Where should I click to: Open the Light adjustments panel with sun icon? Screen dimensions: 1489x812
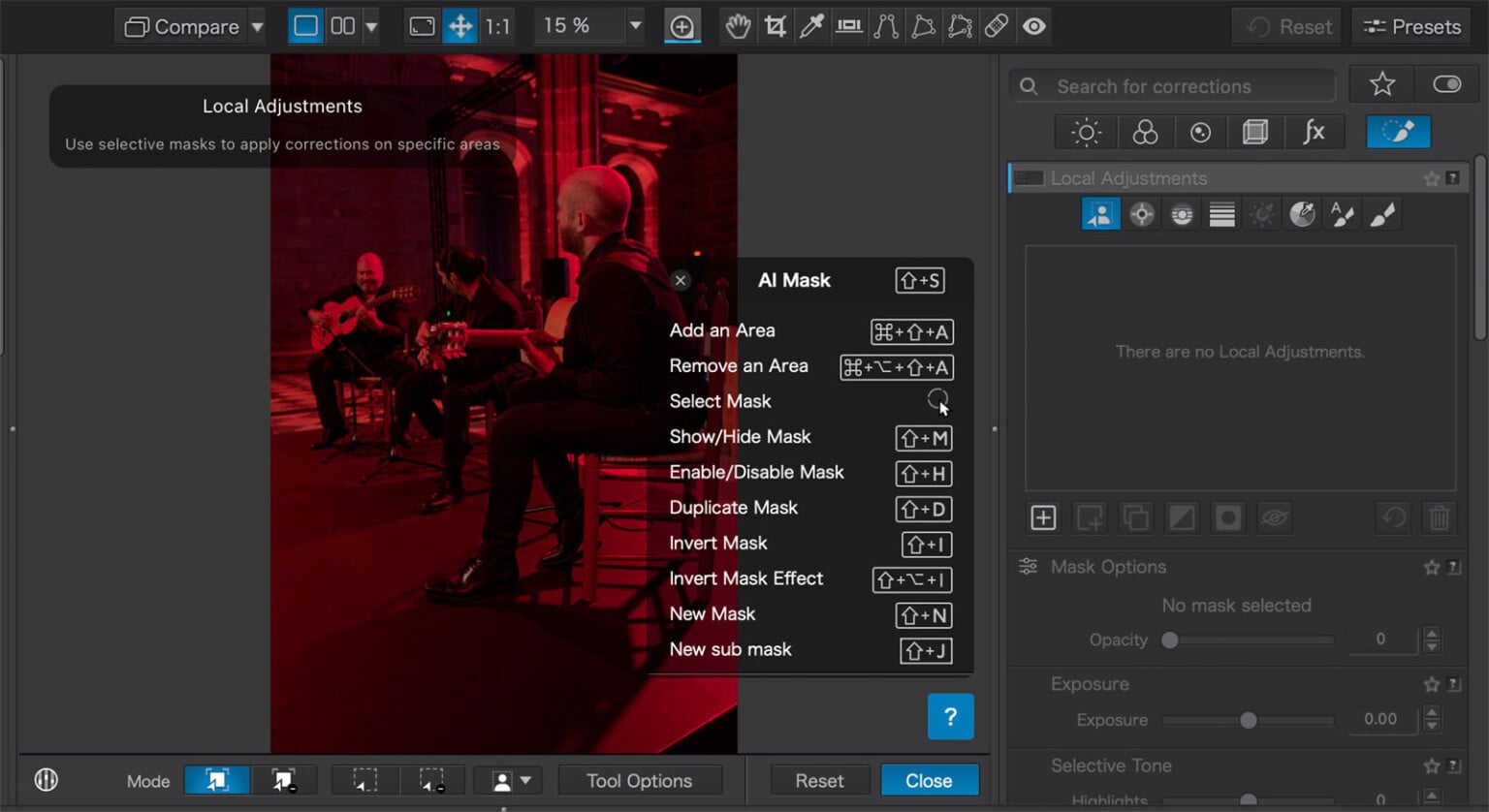tap(1085, 132)
